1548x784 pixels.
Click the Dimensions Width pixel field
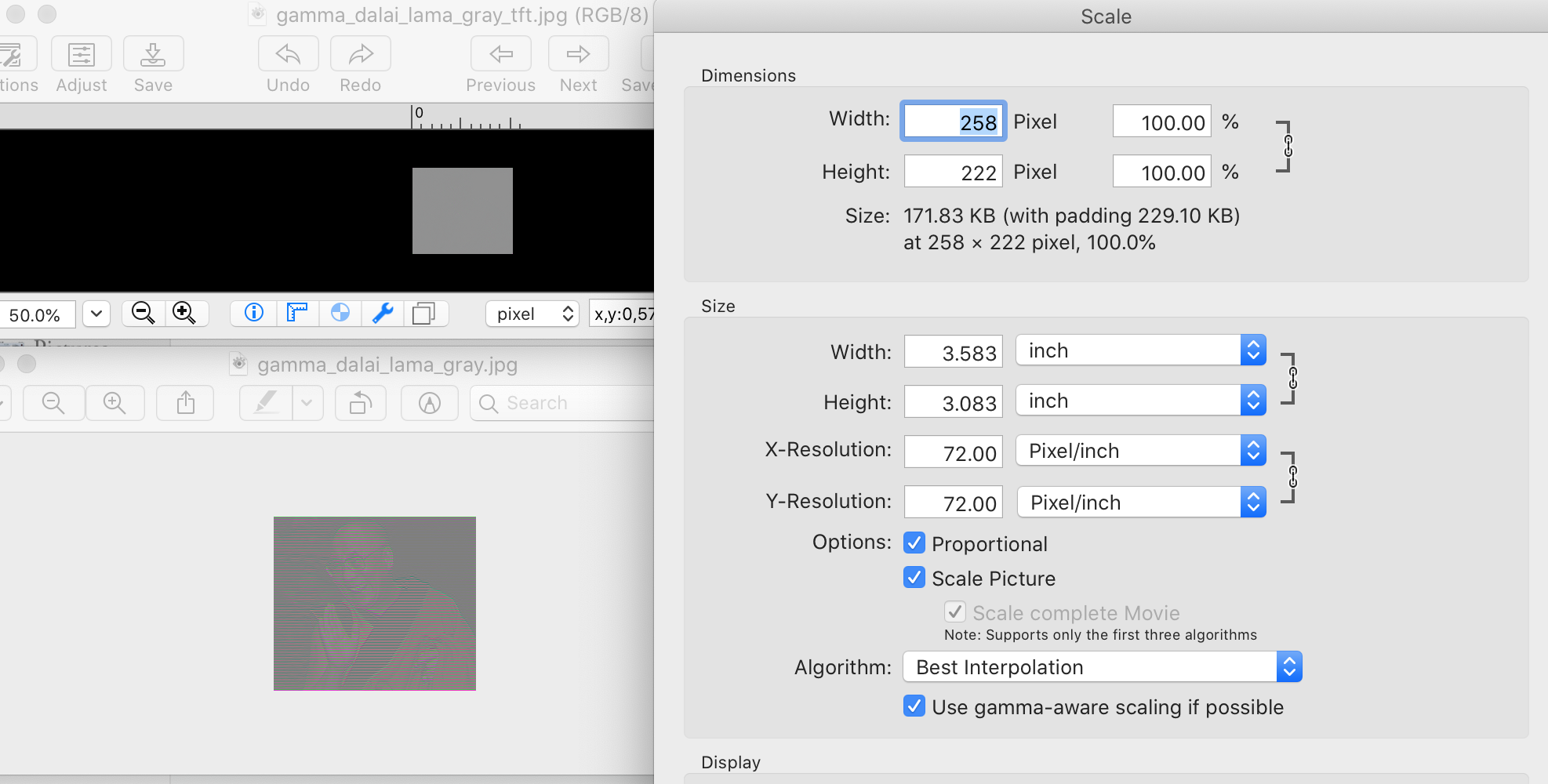[953, 122]
